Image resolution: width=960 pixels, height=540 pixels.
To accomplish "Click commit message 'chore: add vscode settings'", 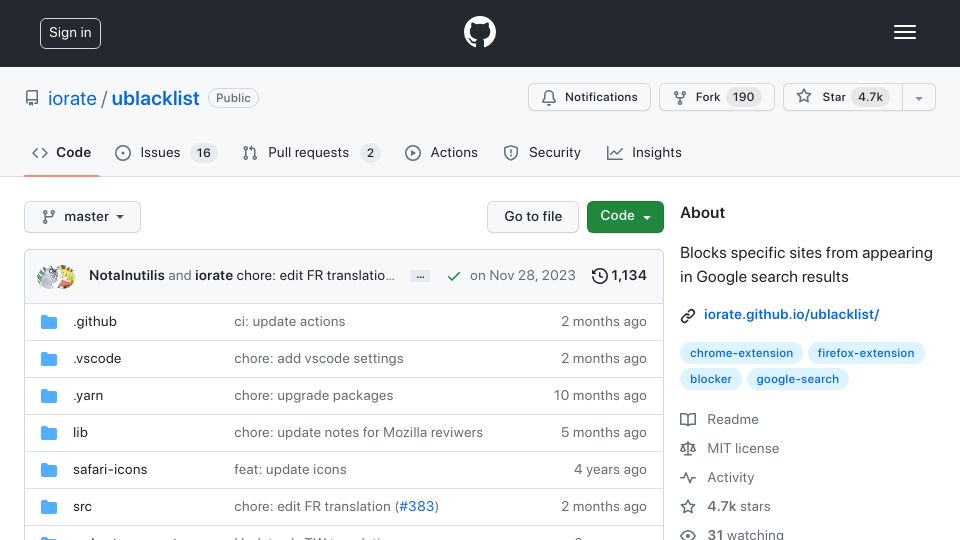I will (319, 358).
